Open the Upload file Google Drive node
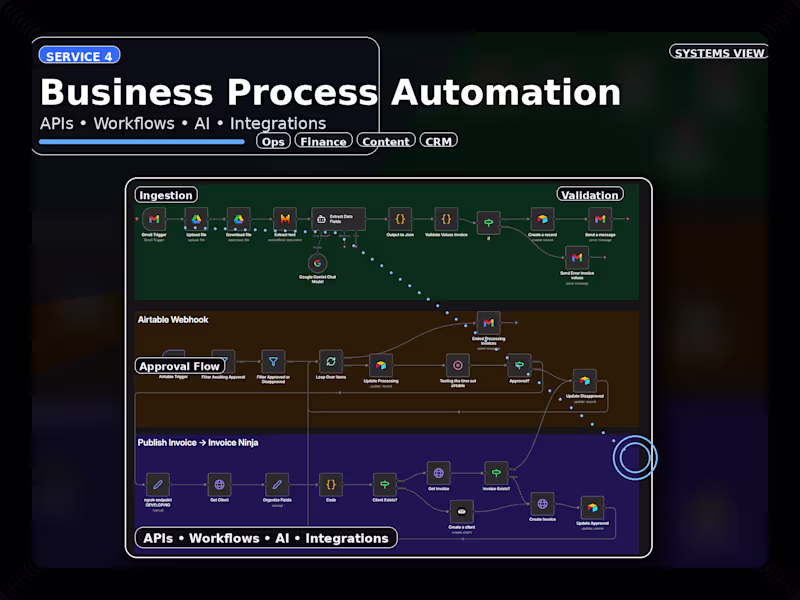Viewport: 800px width, 600px height. point(196,217)
